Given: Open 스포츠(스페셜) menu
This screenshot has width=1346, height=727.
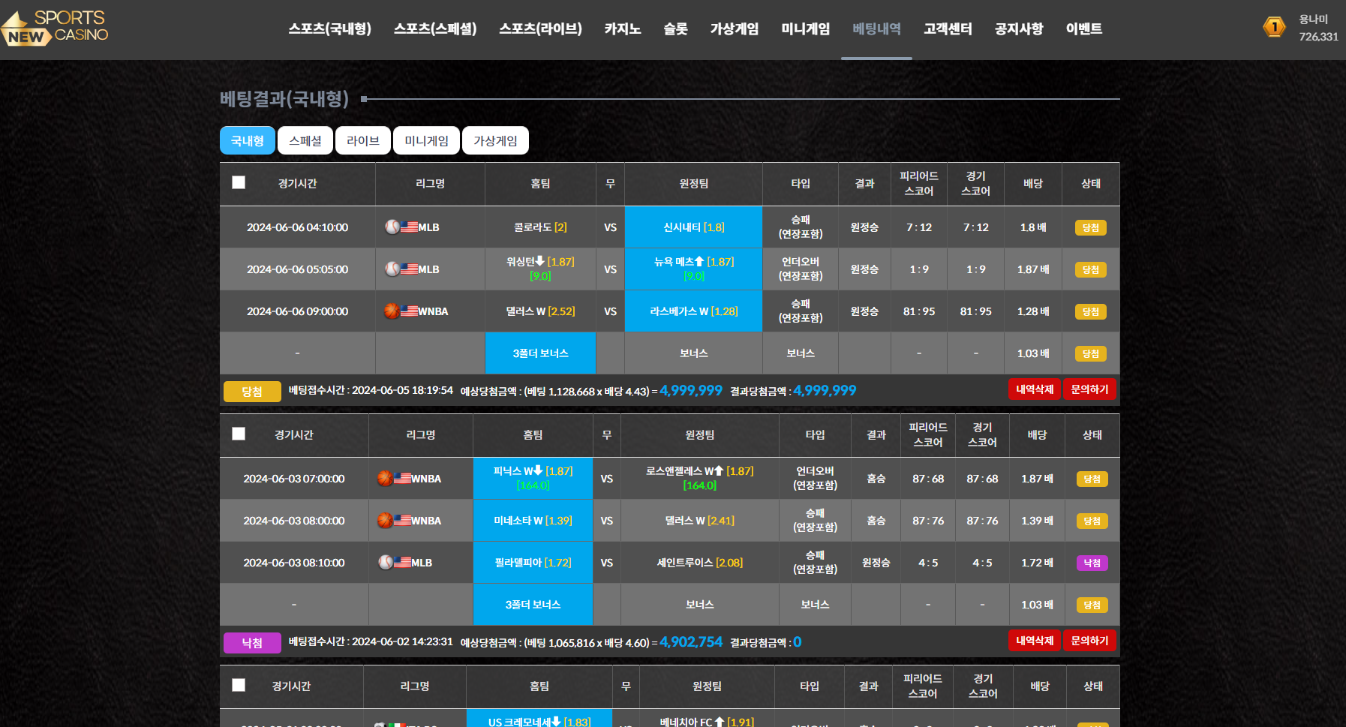Looking at the screenshot, I should coord(435,29).
